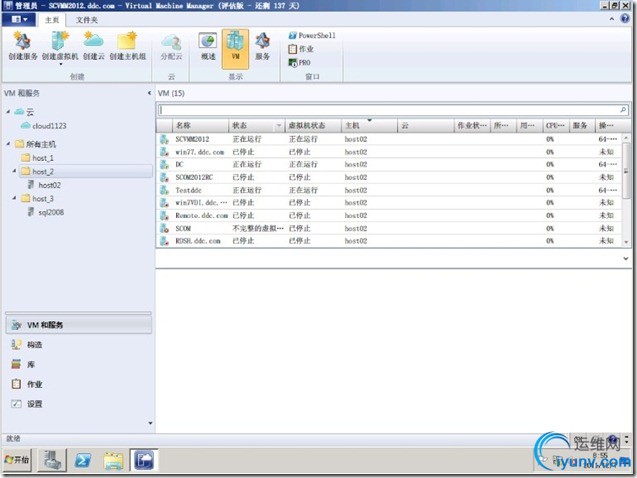Select the SCOM VM row
This screenshot has width=637, height=478.
point(389,228)
